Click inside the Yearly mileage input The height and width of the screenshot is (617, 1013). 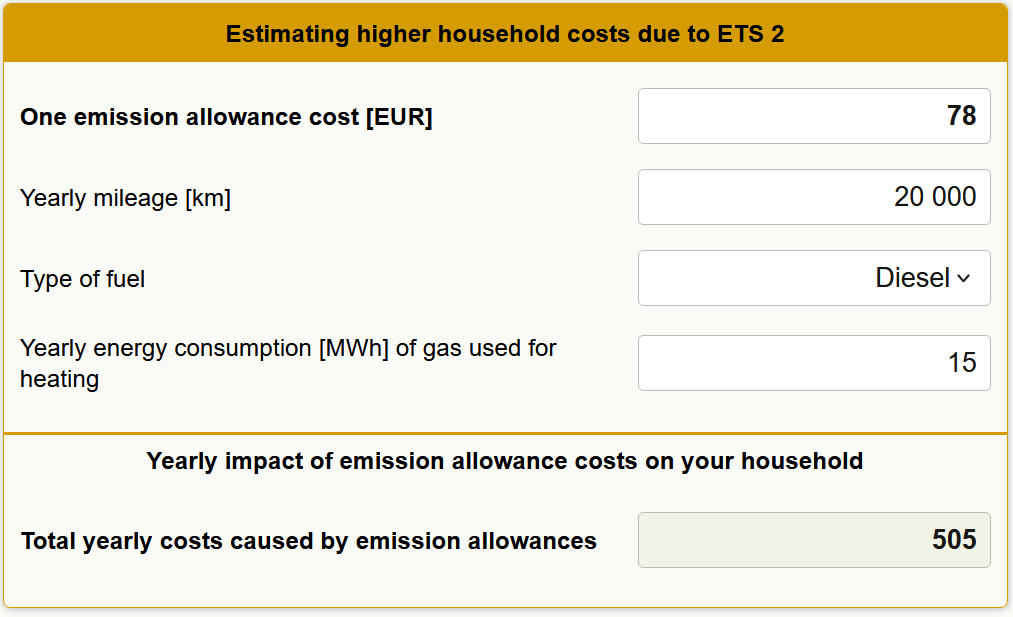[813, 197]
